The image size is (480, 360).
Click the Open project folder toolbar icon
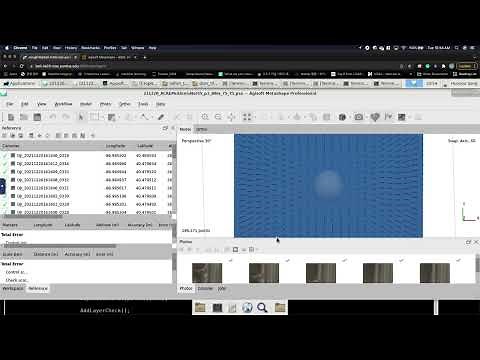pos(24,117)
